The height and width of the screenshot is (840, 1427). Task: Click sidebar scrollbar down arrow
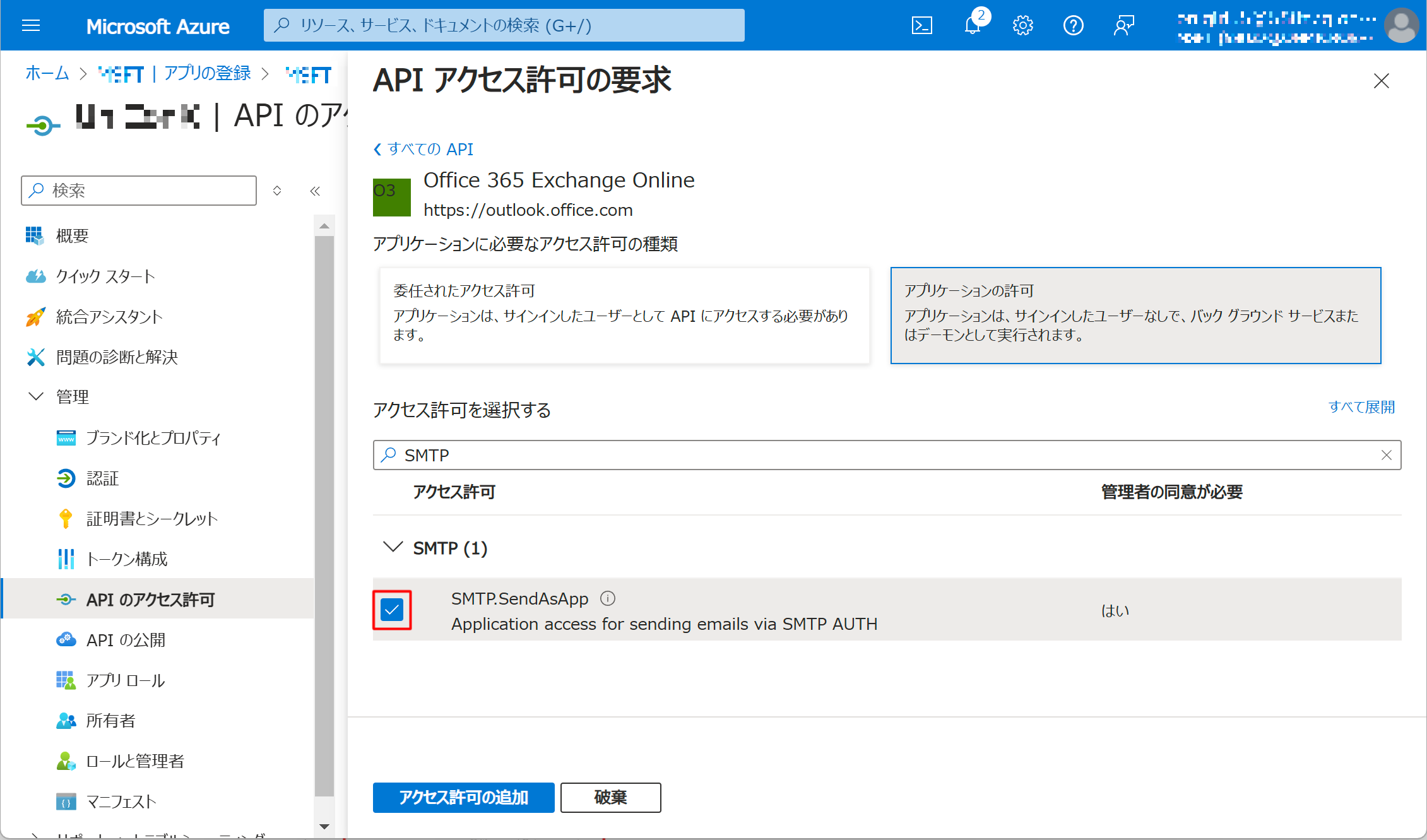[324, 826]
